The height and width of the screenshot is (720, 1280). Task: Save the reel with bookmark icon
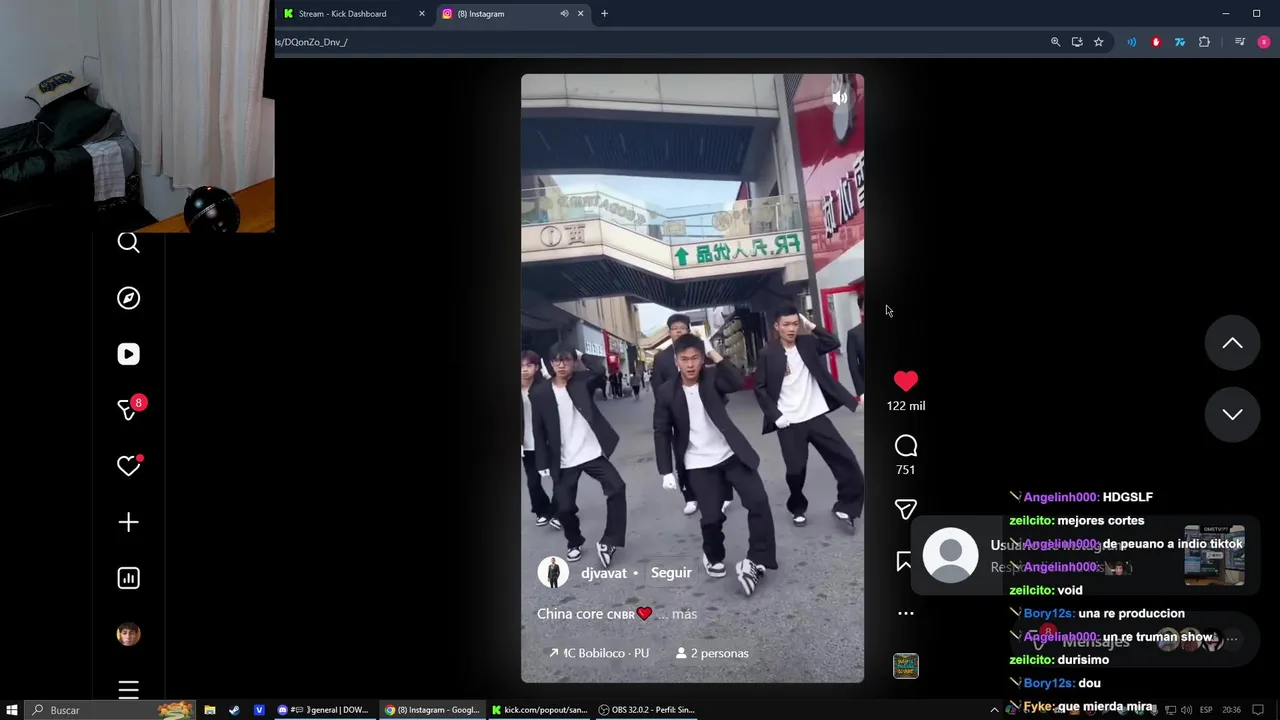tap(903, 562)
